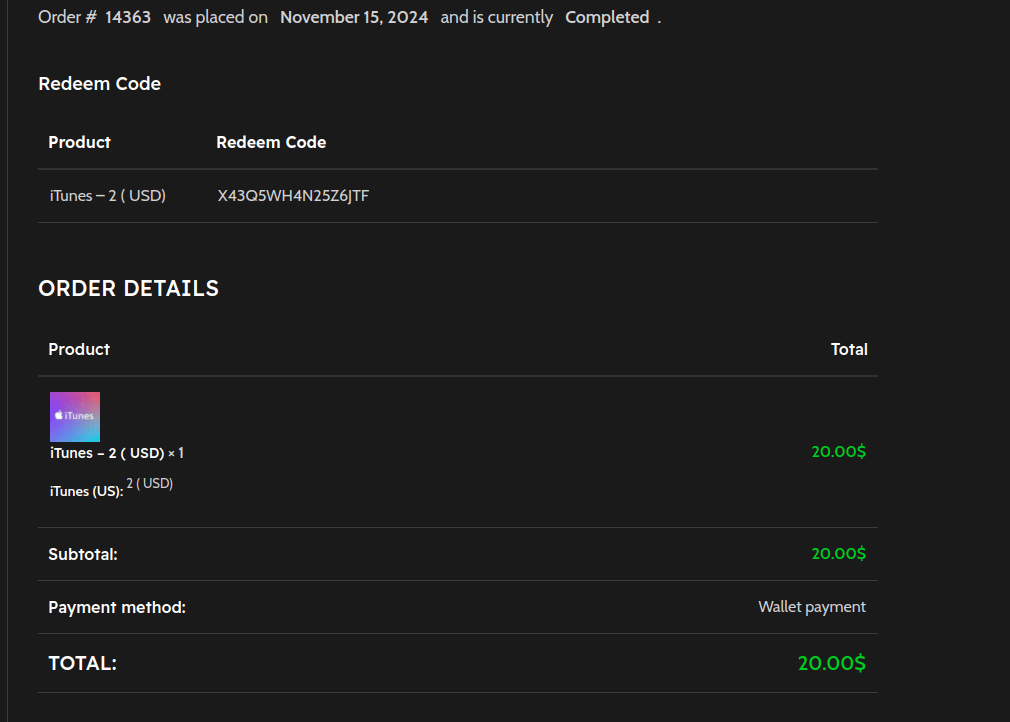Click the Payment method: label
Image resolution: width=1010 pixels, height=722 pixels.
(117, 607)
